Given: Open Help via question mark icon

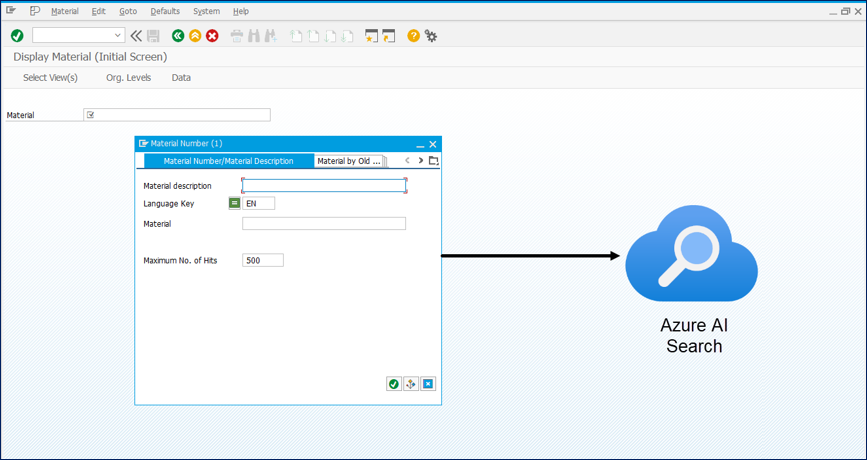Looking at the screenshot, I should [x=414, y=36].
